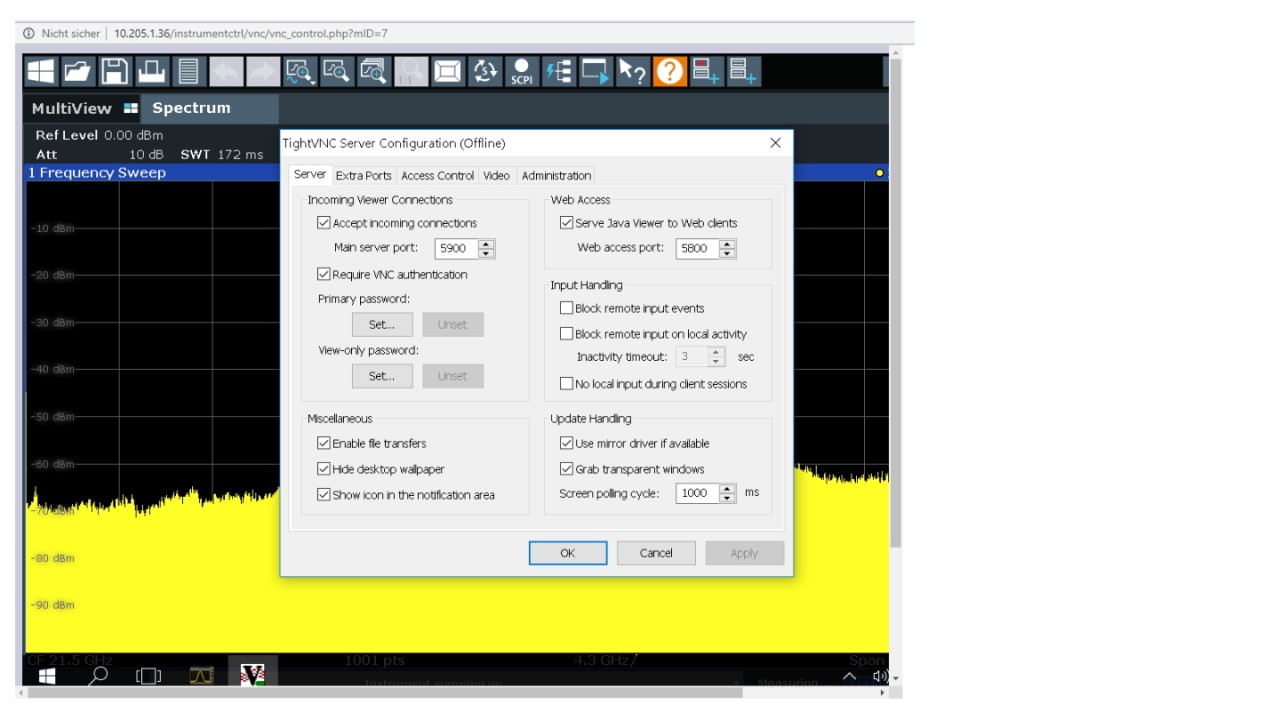This screenshot has width=1280, height=720.
Task: Click the Windows logo icon in the analyzer toolbar
Action: pyautogui.click(x=41, y=71)
